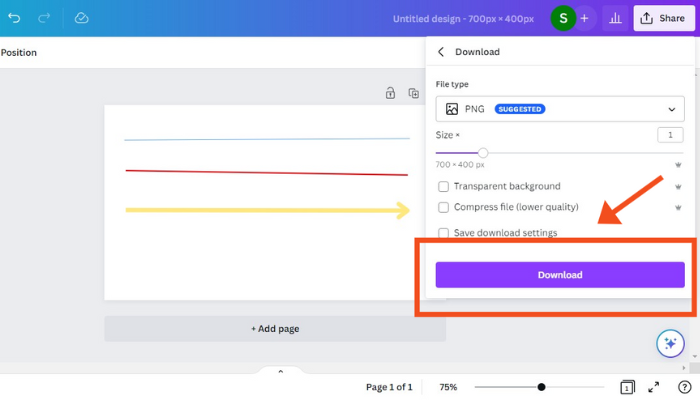Click the crown icon beside Compress file
The width and height of the screenshot is (700, 400).
pyautogui.click(x=678, y=208)
